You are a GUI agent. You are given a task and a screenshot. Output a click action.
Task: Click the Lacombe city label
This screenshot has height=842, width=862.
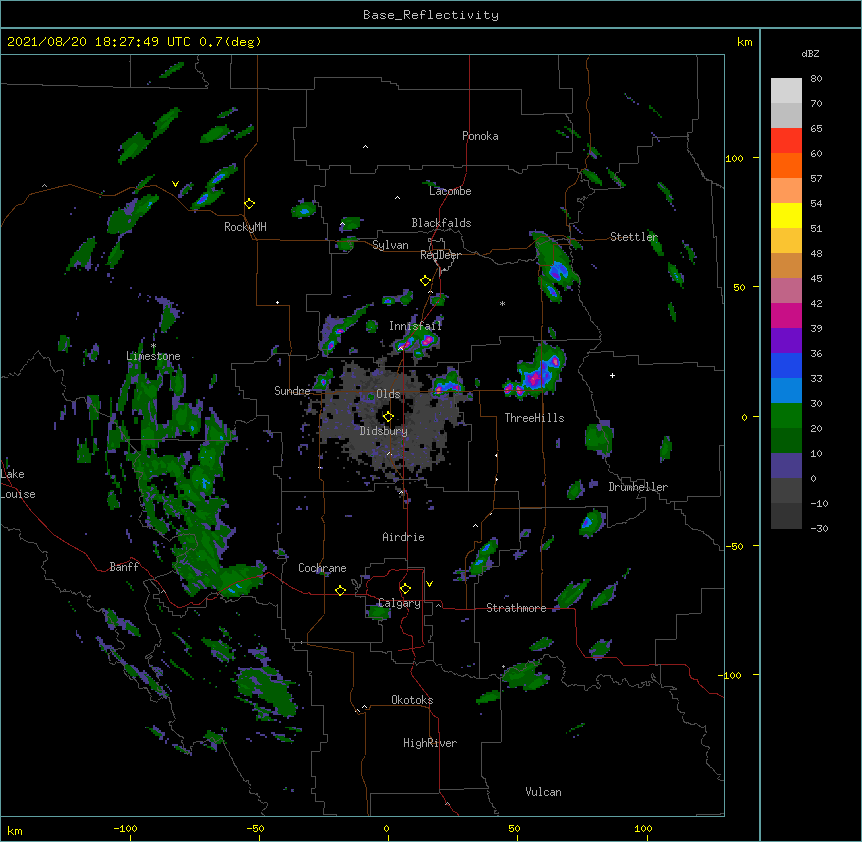[x=450, y=191]
